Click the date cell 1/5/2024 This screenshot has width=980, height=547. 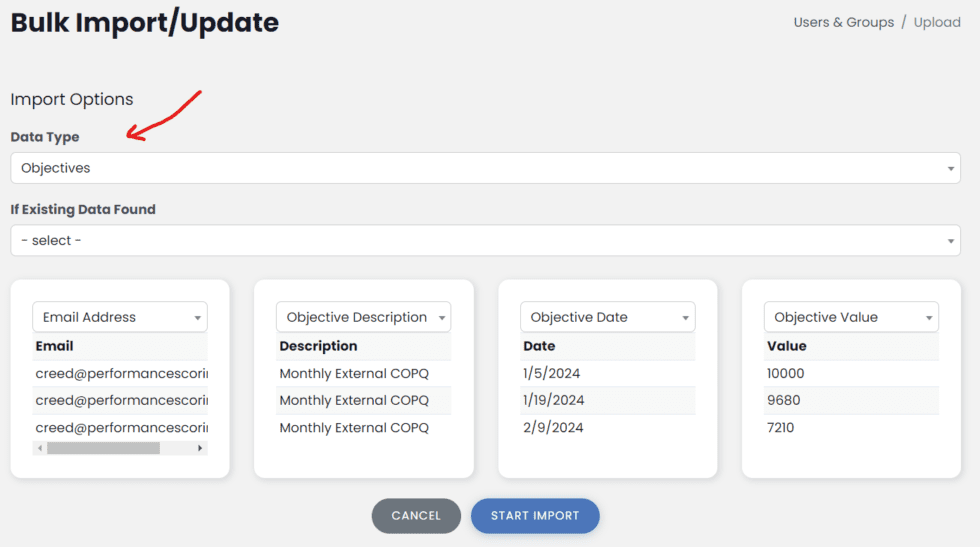(551, 374)
